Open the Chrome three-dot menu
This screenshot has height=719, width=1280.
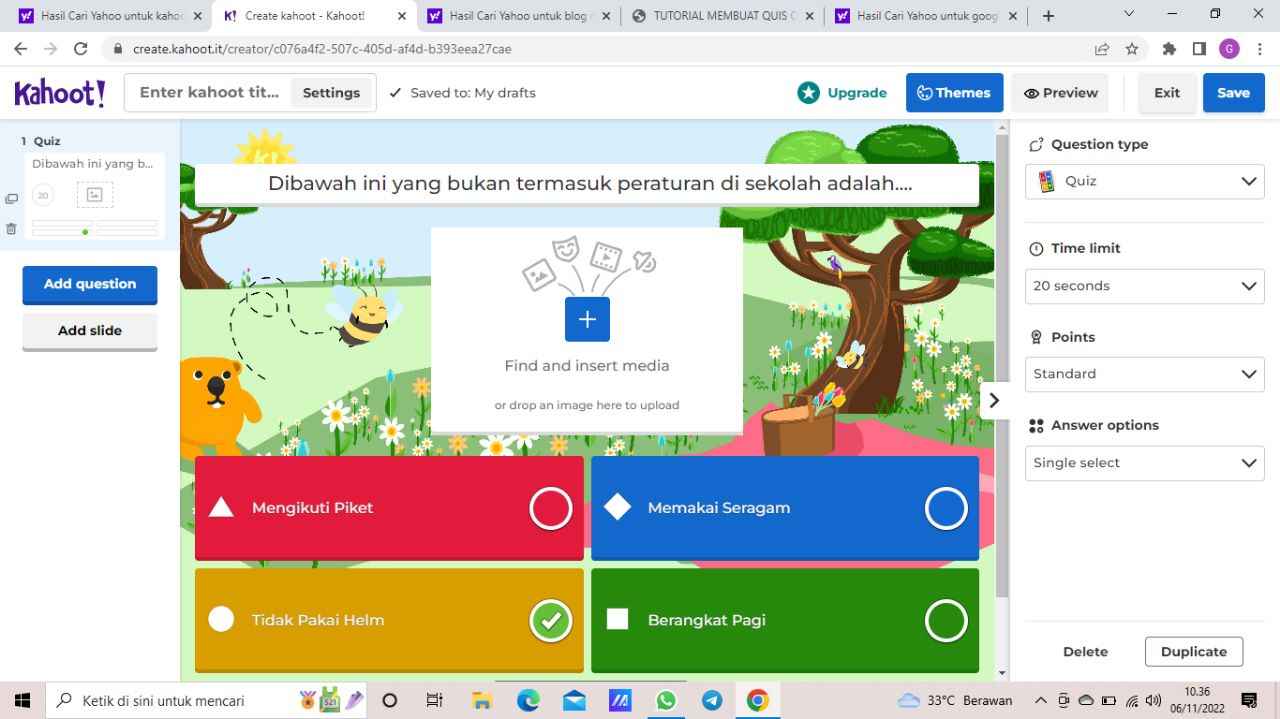1259,49
